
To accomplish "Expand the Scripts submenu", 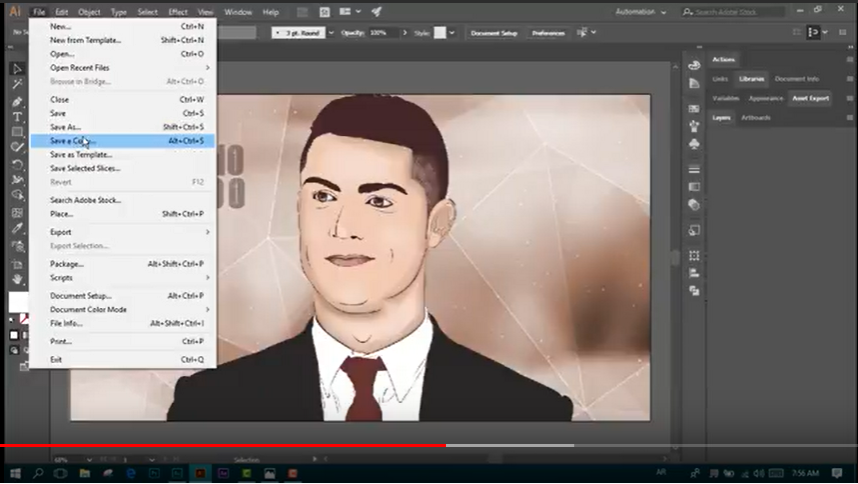I will [x=123, y=278].
